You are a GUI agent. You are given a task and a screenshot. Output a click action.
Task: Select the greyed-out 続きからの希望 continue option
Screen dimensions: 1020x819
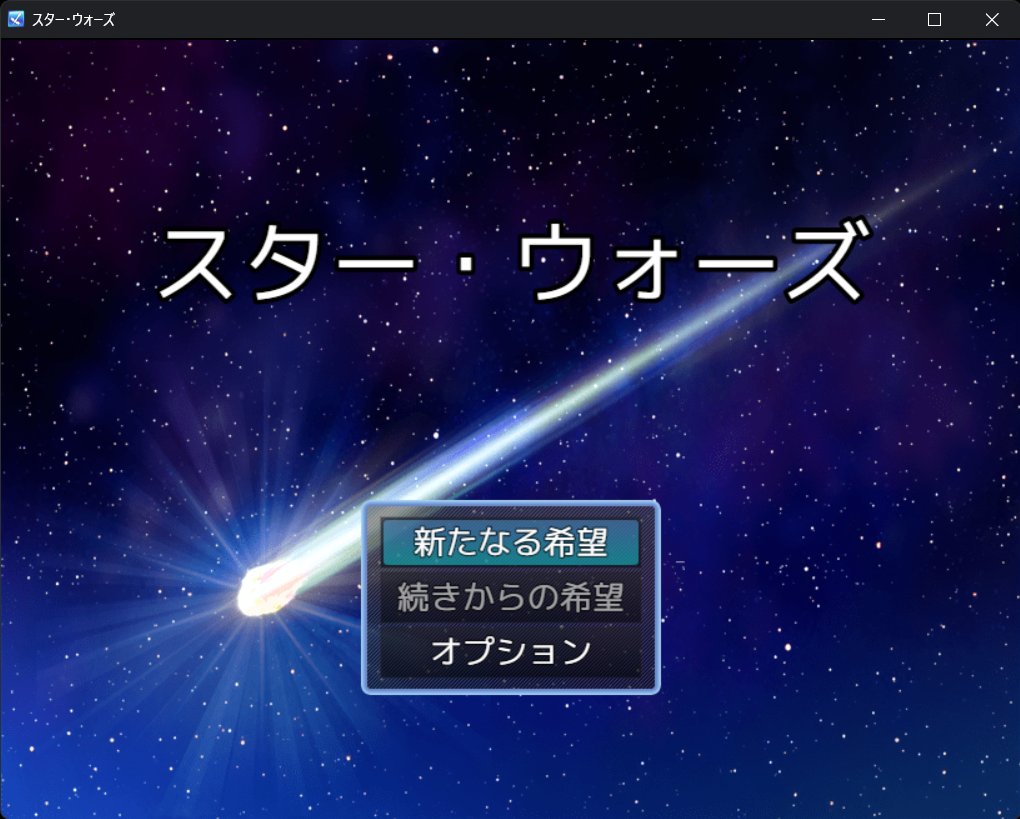click(510, 597)
